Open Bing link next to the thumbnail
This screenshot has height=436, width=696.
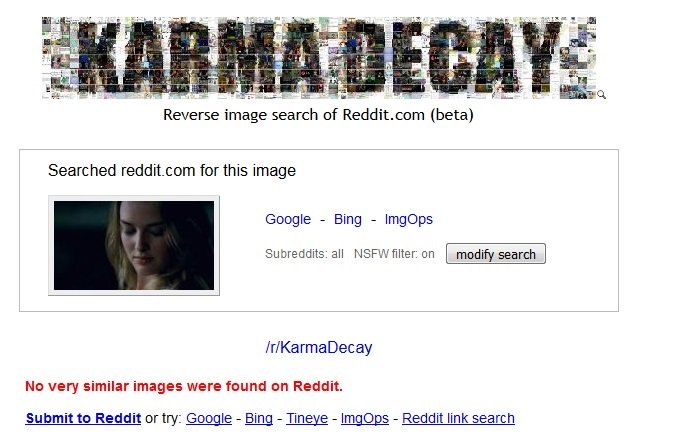348,219
